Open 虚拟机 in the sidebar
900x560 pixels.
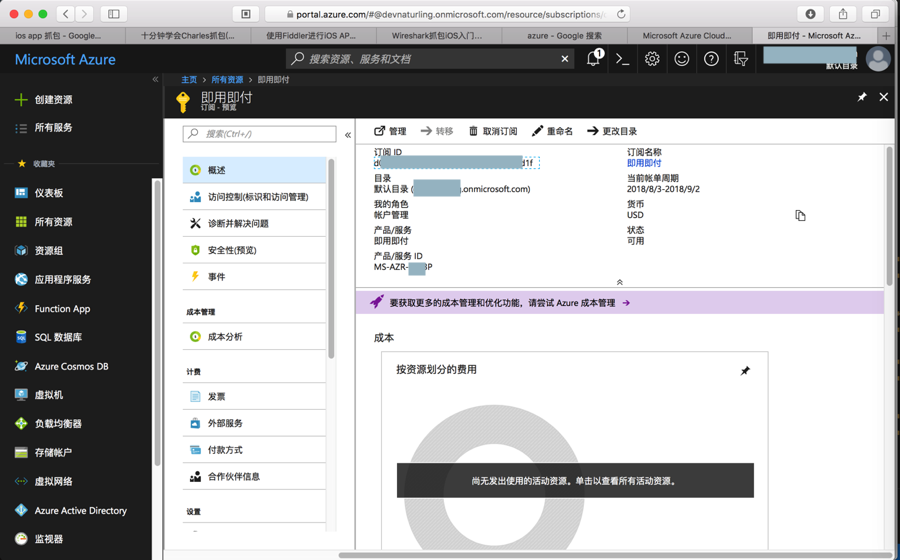click(x=39, y=395)
